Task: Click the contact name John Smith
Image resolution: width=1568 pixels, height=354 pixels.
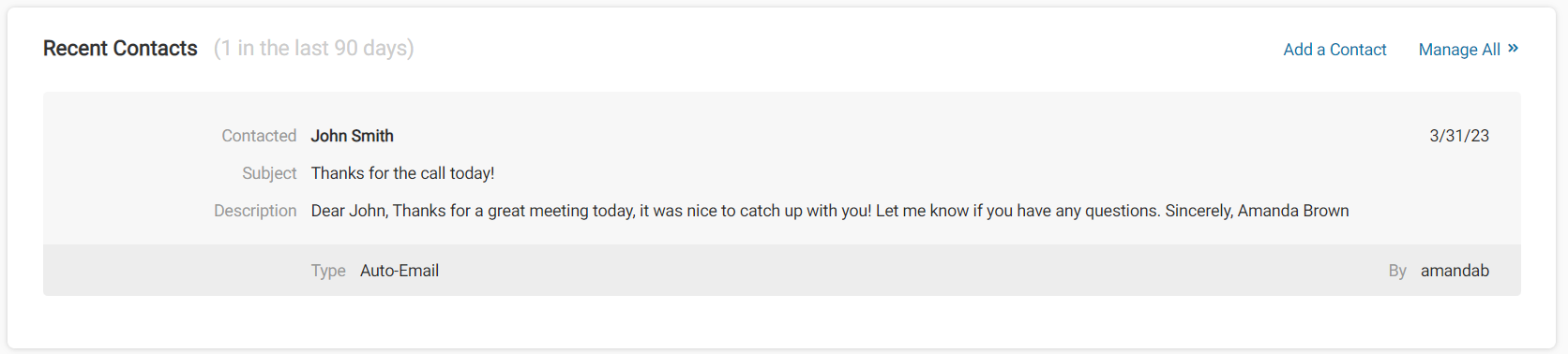Action: click(x=353, y=136)
